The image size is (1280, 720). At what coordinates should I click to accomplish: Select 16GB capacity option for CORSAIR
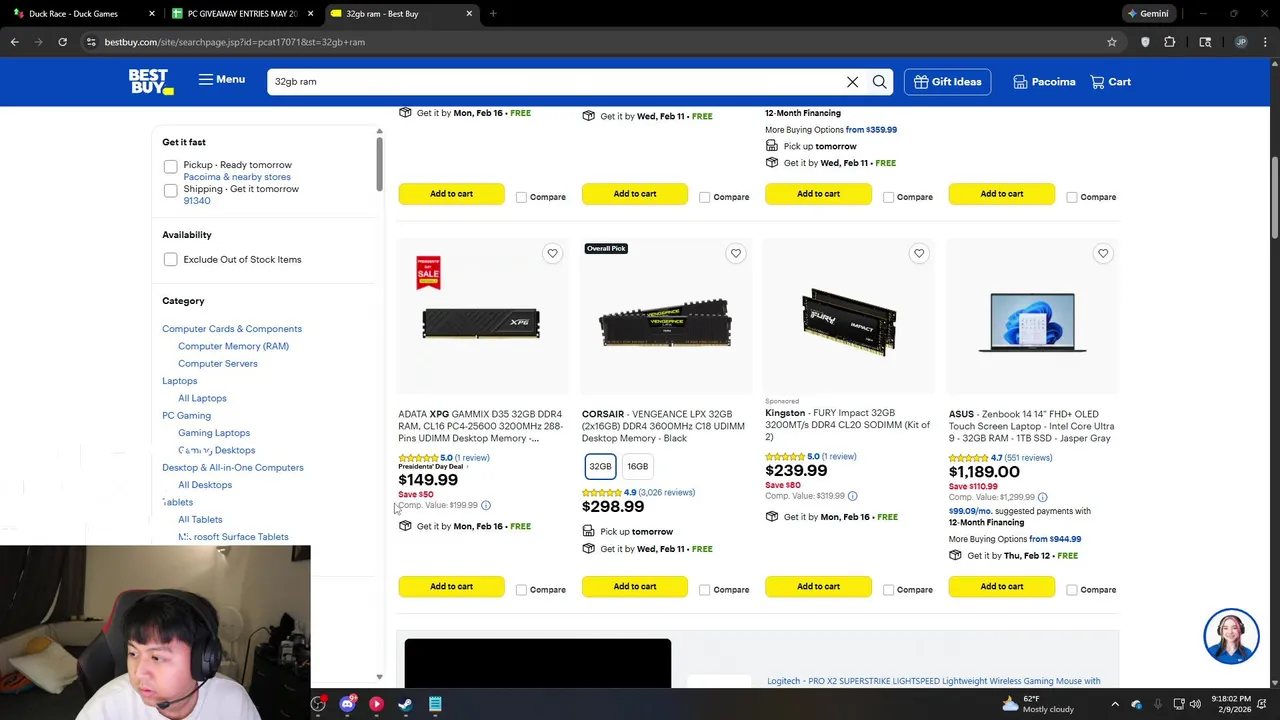coord(637,466)
